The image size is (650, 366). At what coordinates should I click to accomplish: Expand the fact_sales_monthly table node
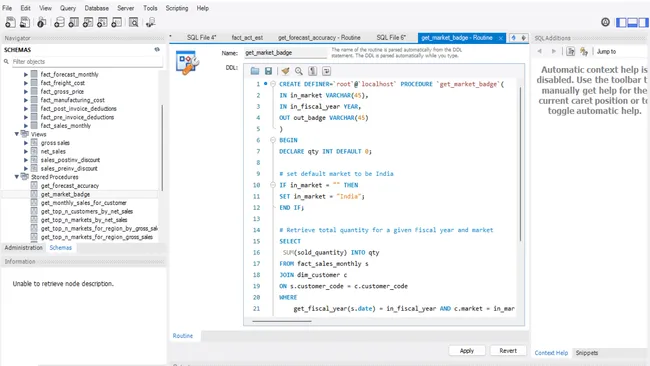26,126
